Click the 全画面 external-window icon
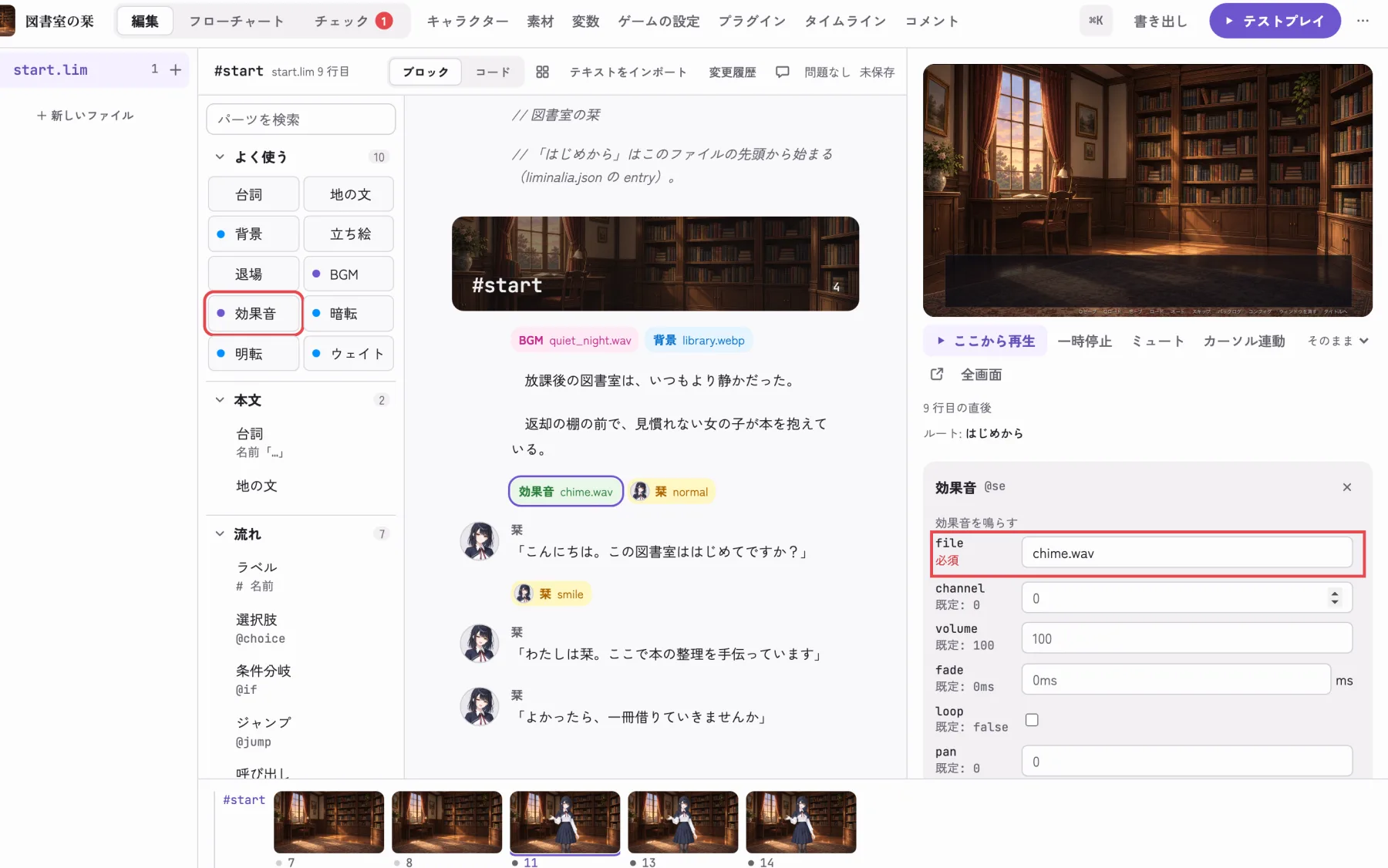This screenshot has height=868, width=1388. tap(937, 374)
